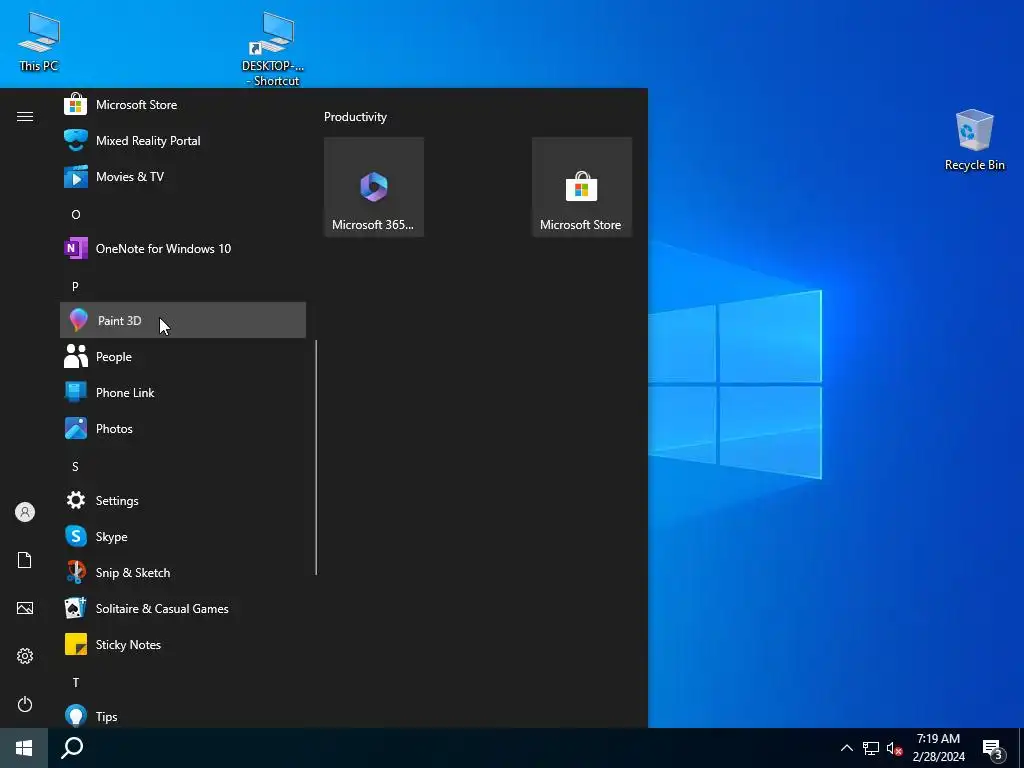Screen dimensions: 1024x768
Task: Click the Microsoft Store tile
Action: click(x=582, y=187)
